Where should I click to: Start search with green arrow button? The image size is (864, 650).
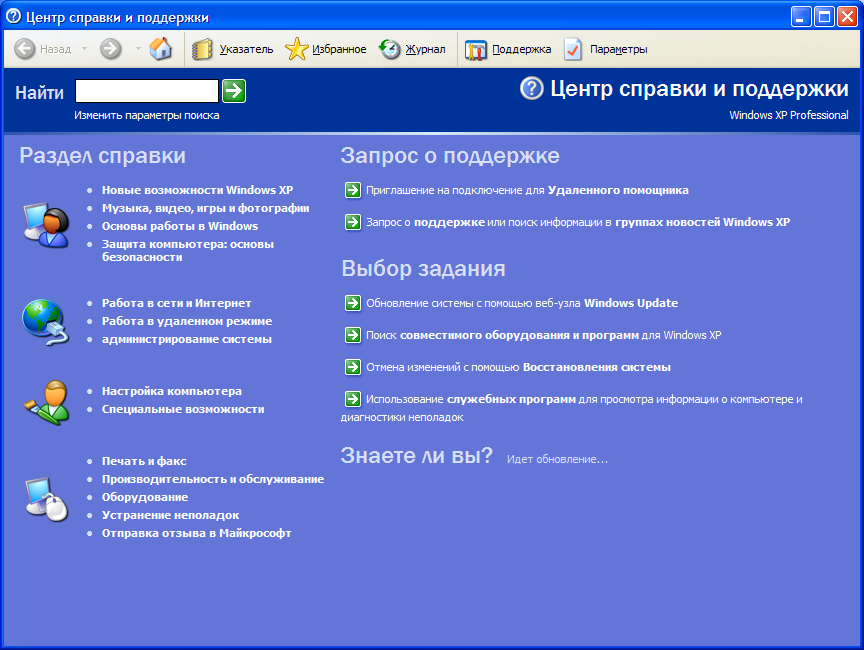[x=234, y=91]
